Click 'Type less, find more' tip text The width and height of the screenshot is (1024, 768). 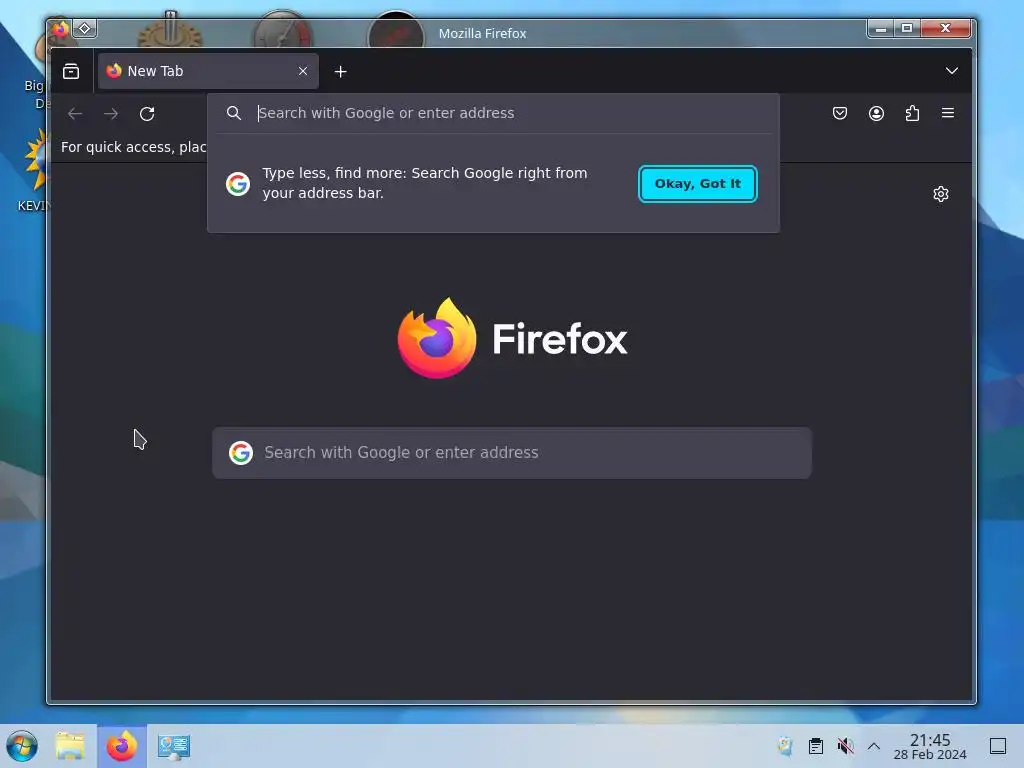(424, 183)
